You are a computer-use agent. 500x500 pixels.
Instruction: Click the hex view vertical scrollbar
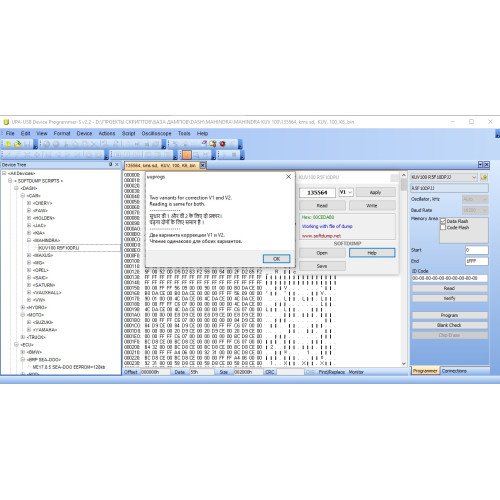pos(404,269)
